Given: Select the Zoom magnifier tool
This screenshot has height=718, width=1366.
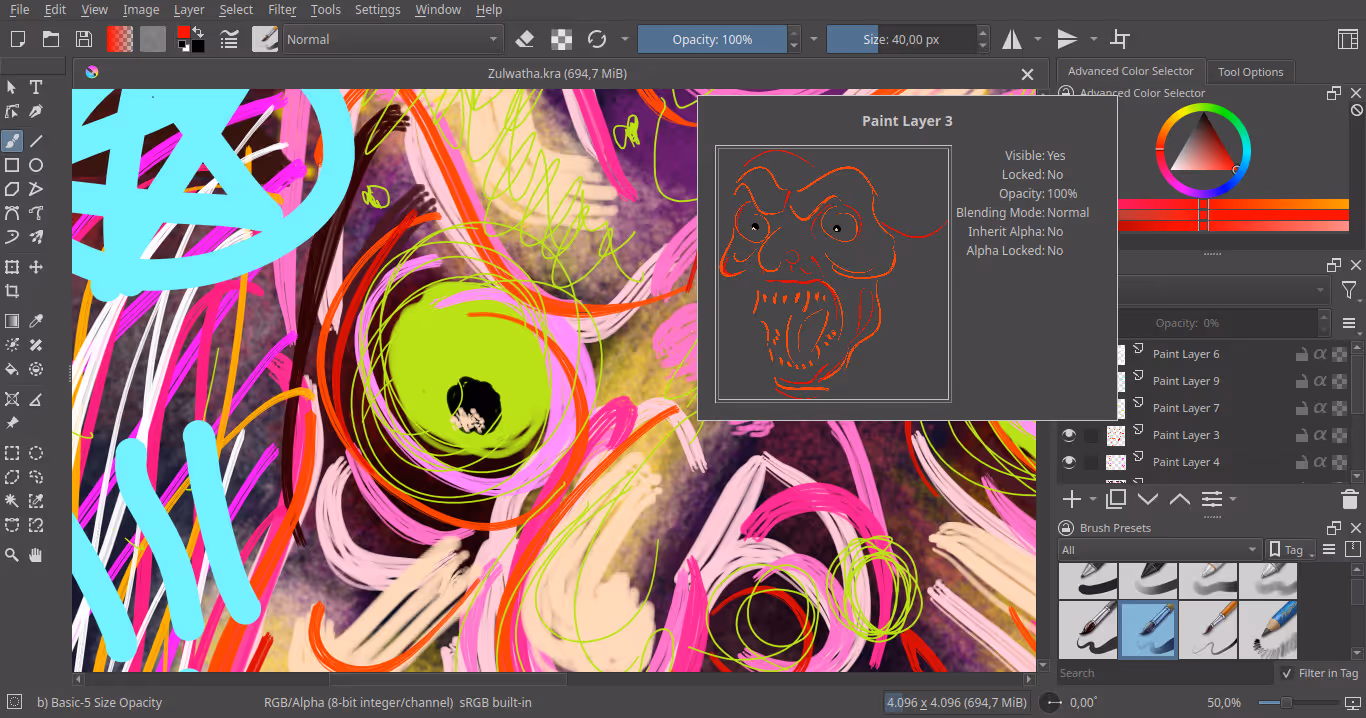Looking at the screenshot, I should (12, 554).
